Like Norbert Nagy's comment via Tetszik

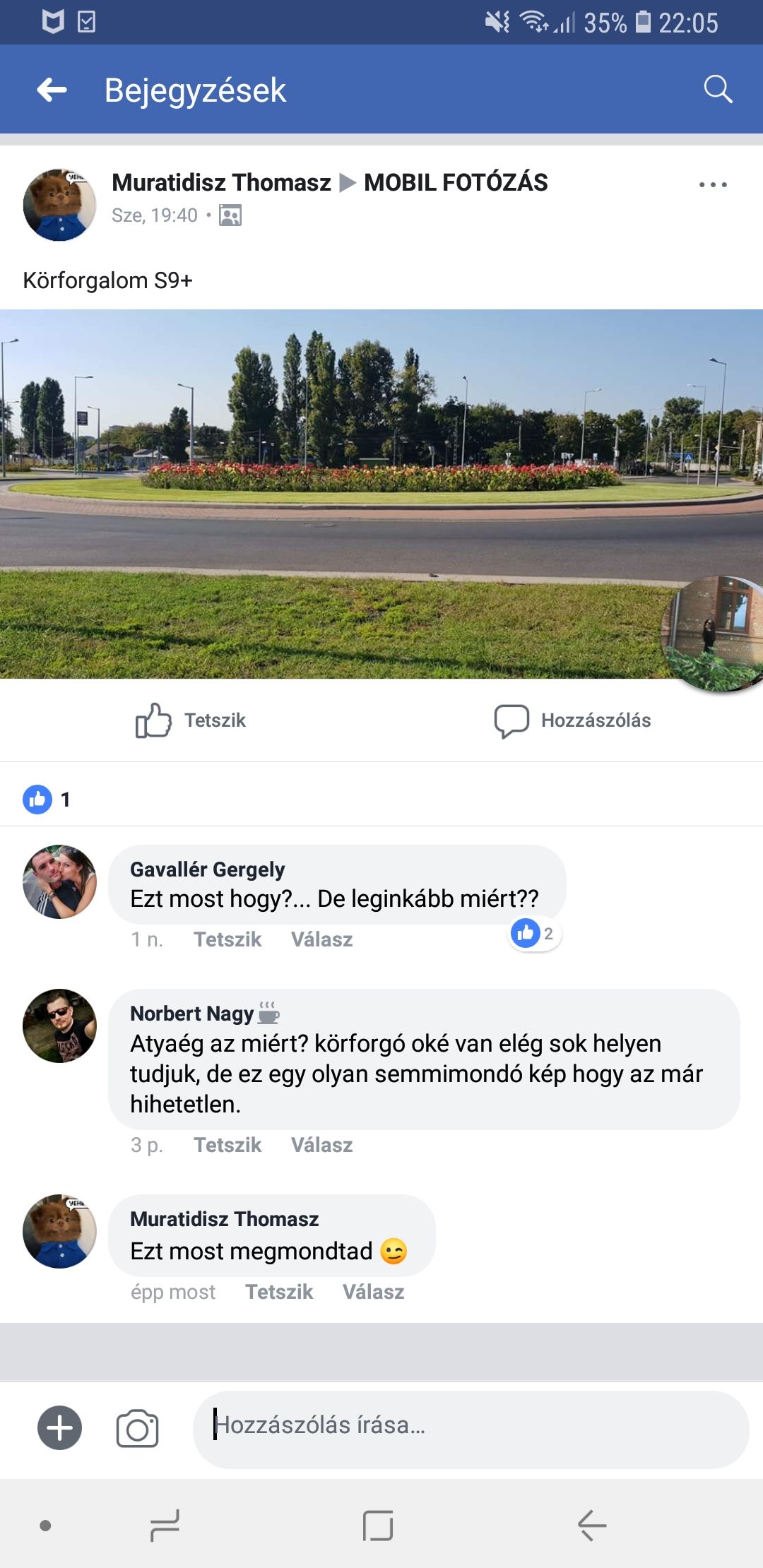click(227, 1145)
